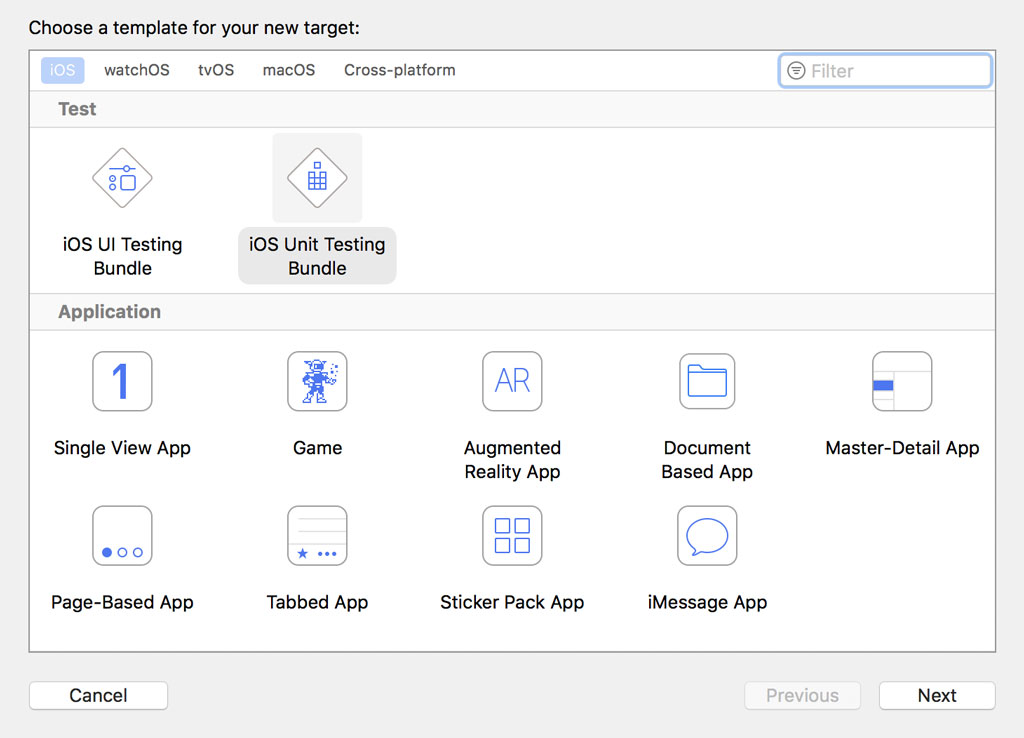Select the Single View App template icon
The width and height of the screenshot is (1024, 738).
point(122,381)
